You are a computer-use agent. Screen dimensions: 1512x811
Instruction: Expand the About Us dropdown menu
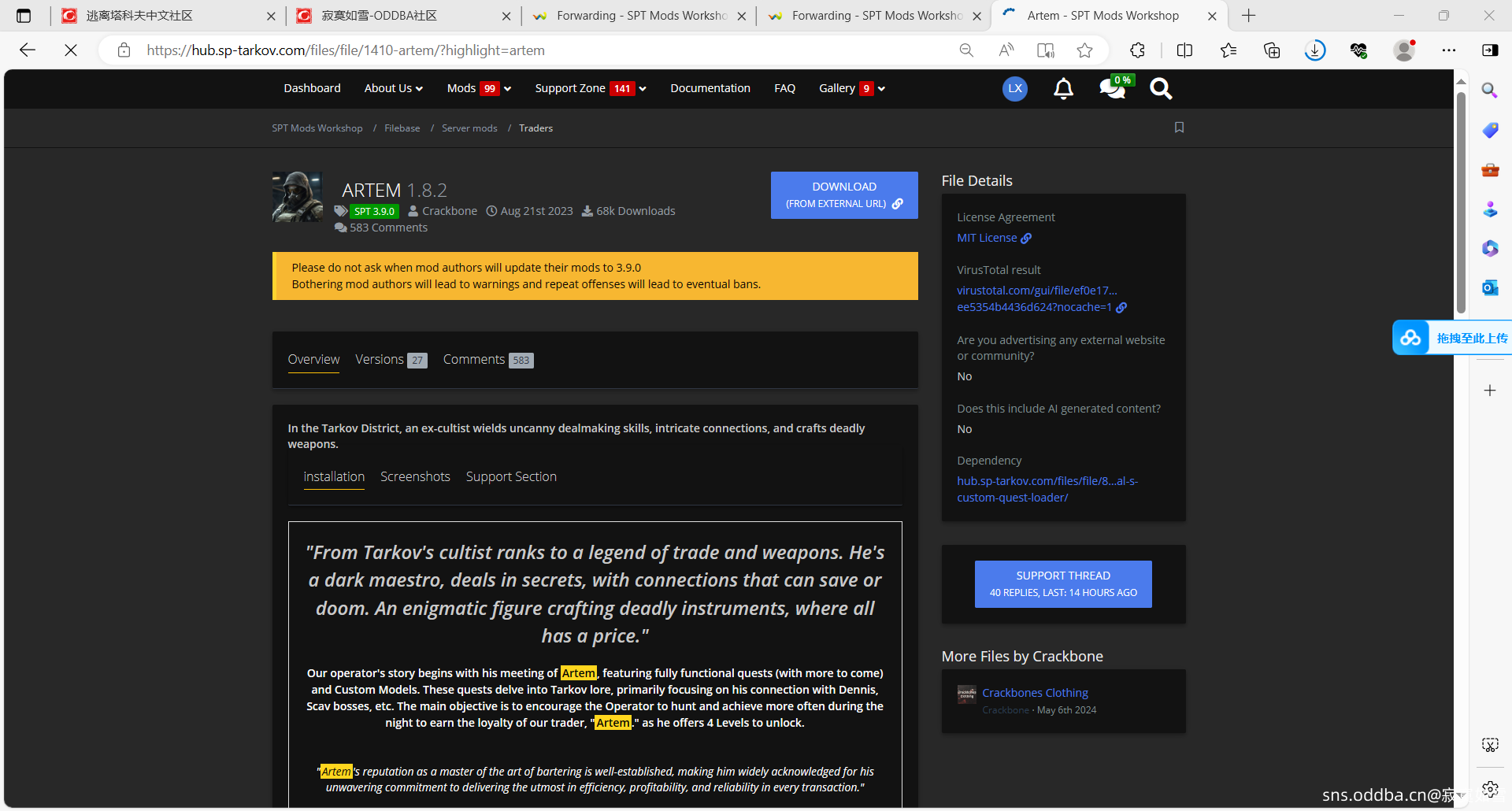click(x=393, y=89)
